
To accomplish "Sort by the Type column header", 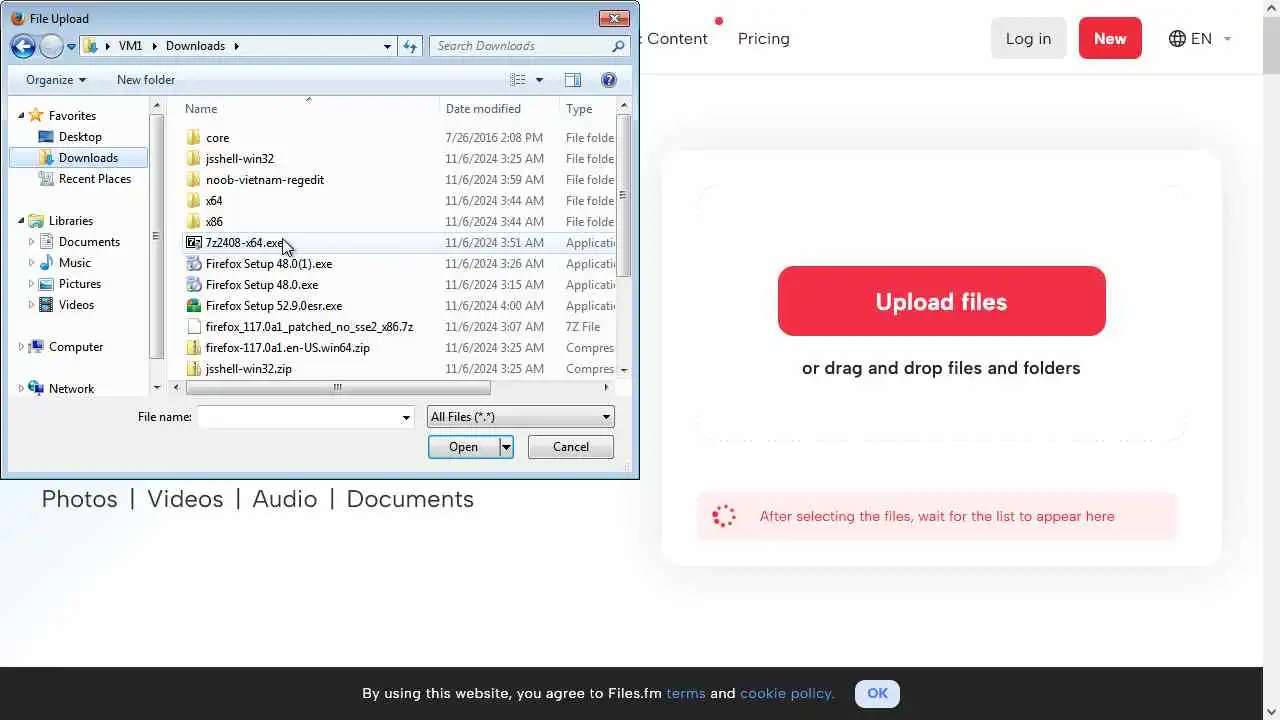I will [x=579, y=109].
